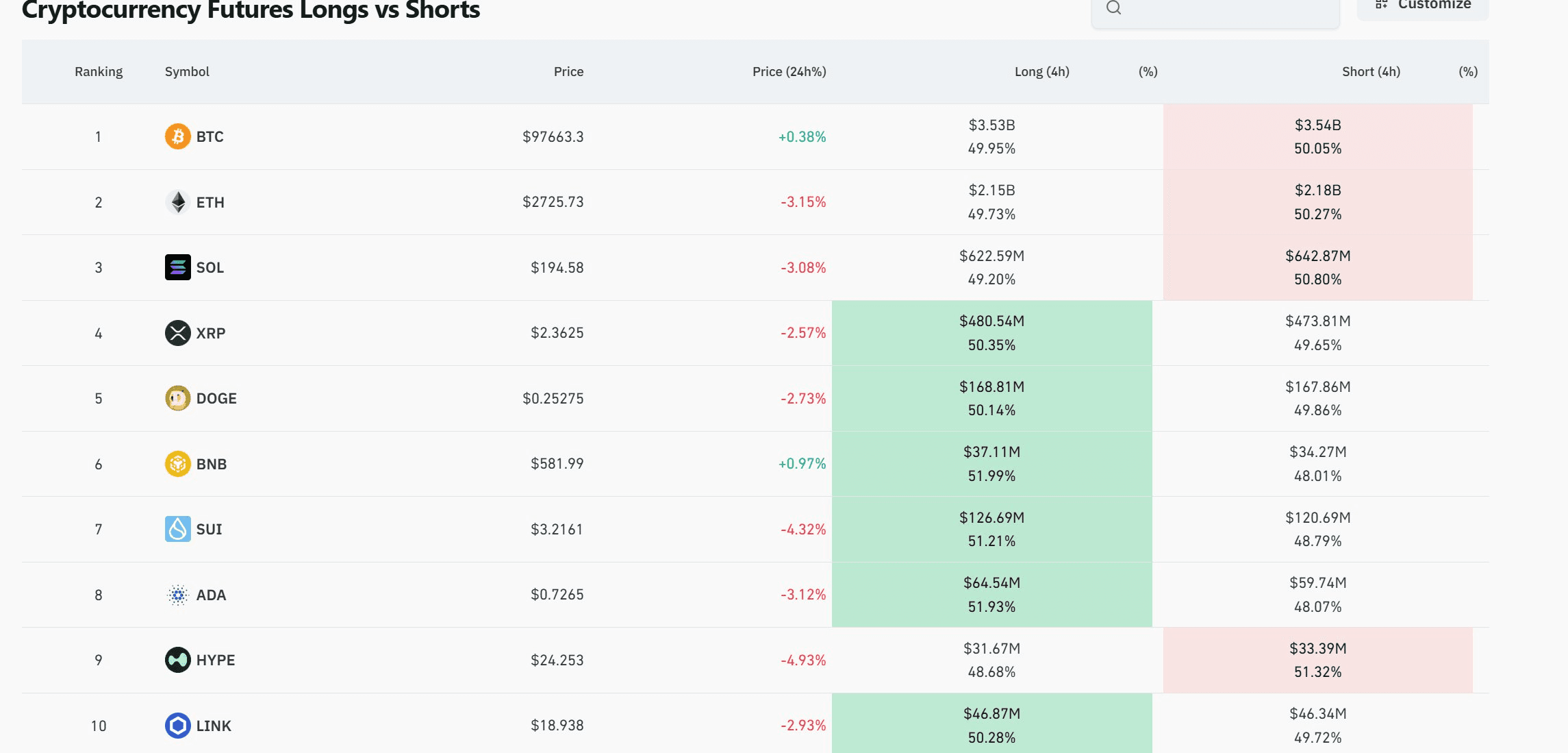The image size is (1568, 753).
Task: Click the HYPE coin icon
Action: (x=178, y=660)
